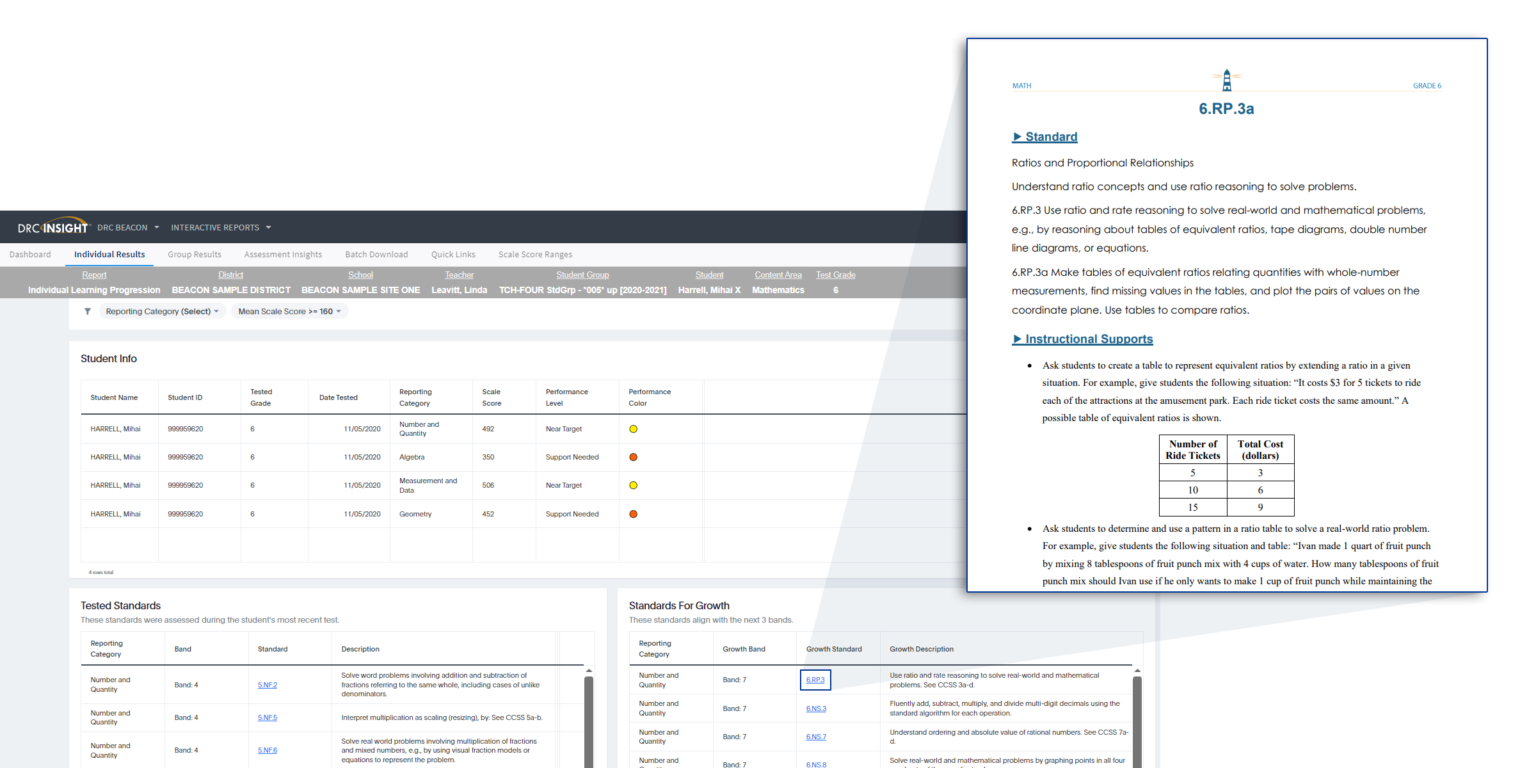The height and width of the screenshot is (768, 1536).
Task: Switch to the Scale Score Ranges tab
Action: (535, 254)
